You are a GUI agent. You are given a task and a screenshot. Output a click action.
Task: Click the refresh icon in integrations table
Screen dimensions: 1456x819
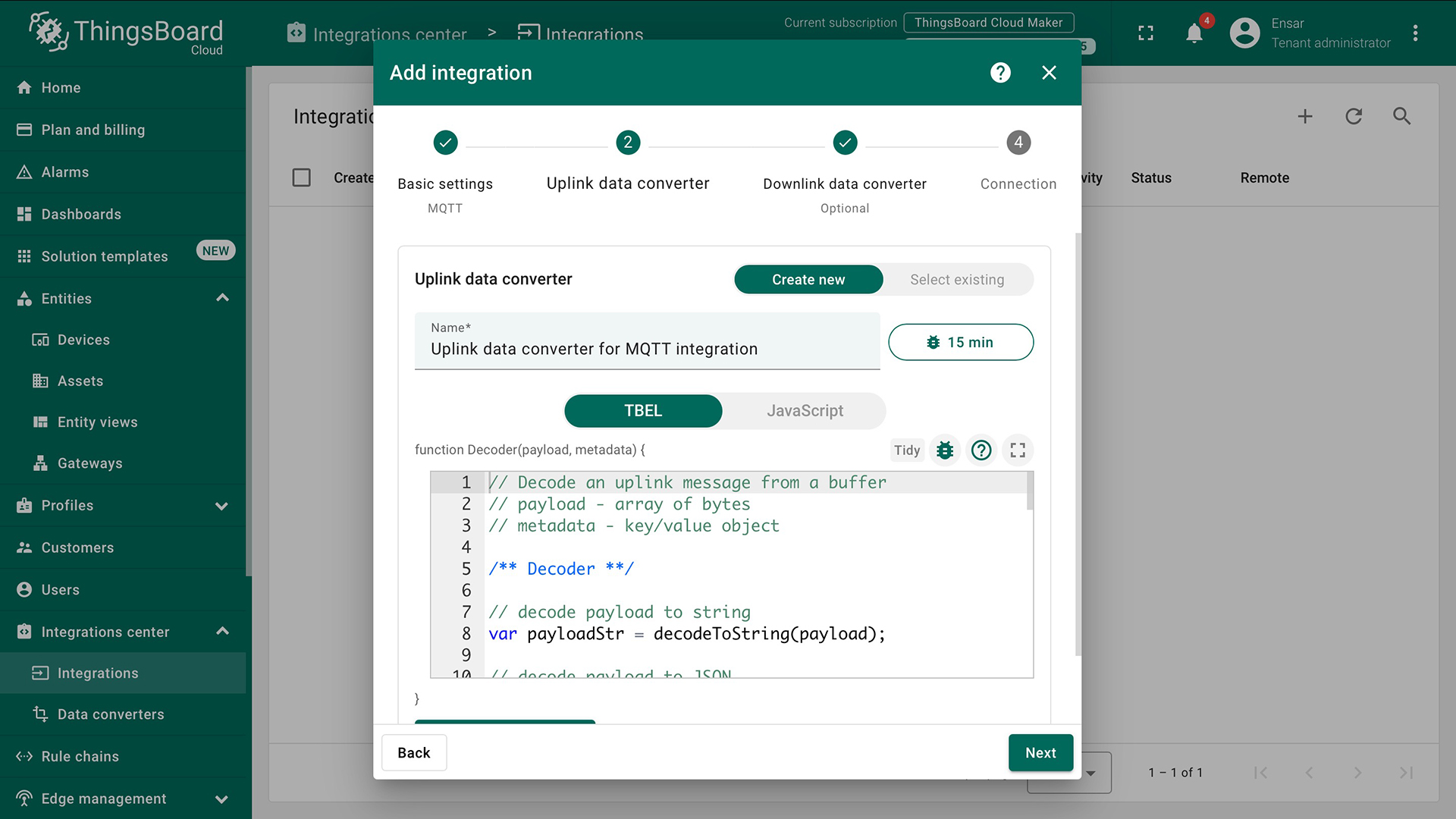(x=1354, y=116)
